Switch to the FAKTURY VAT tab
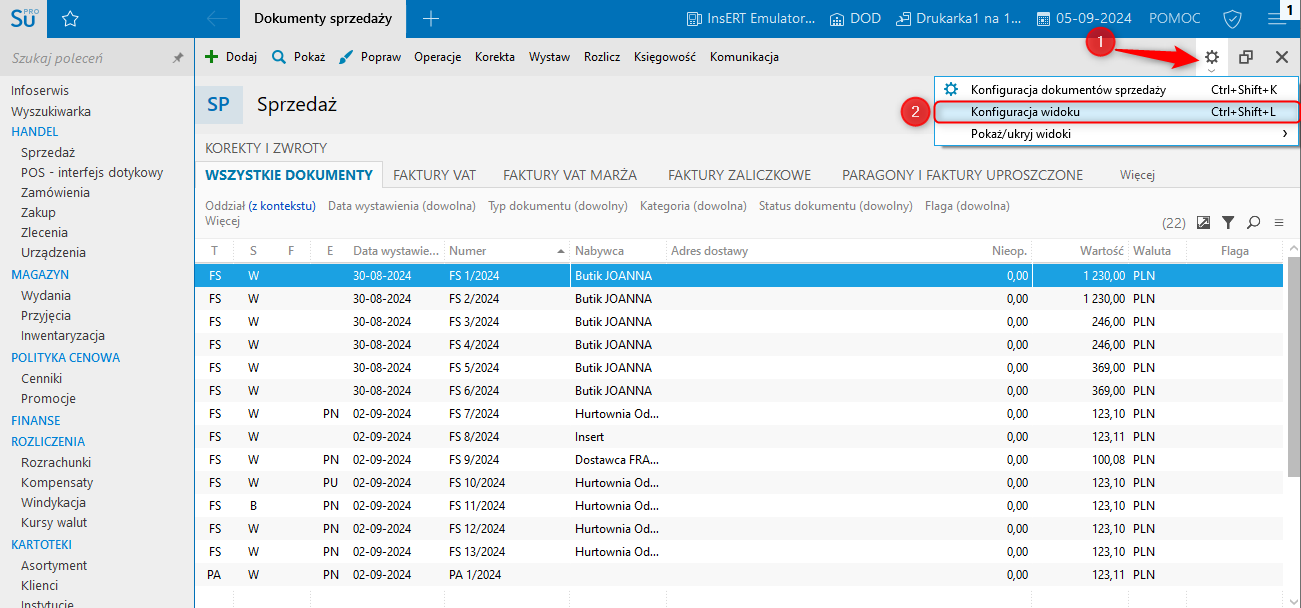 434,175
